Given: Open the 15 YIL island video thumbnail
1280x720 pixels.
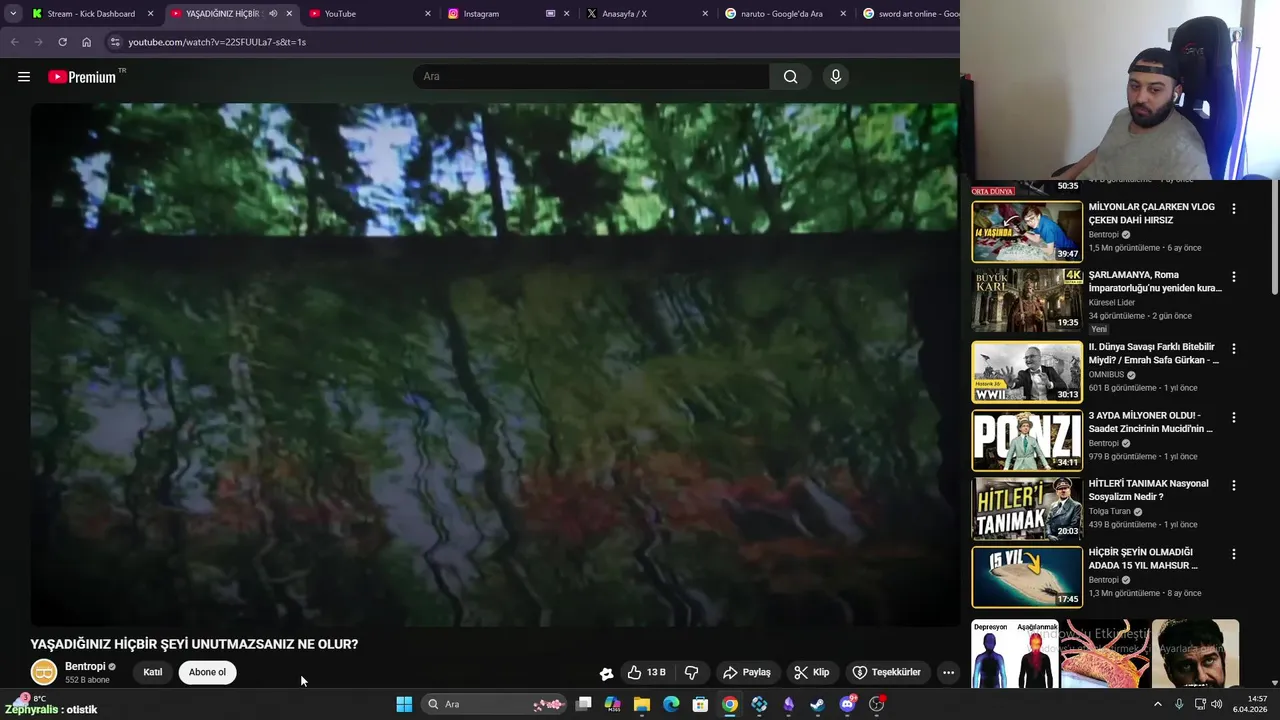Looking at the screenshot, I should coord(1027,577).
